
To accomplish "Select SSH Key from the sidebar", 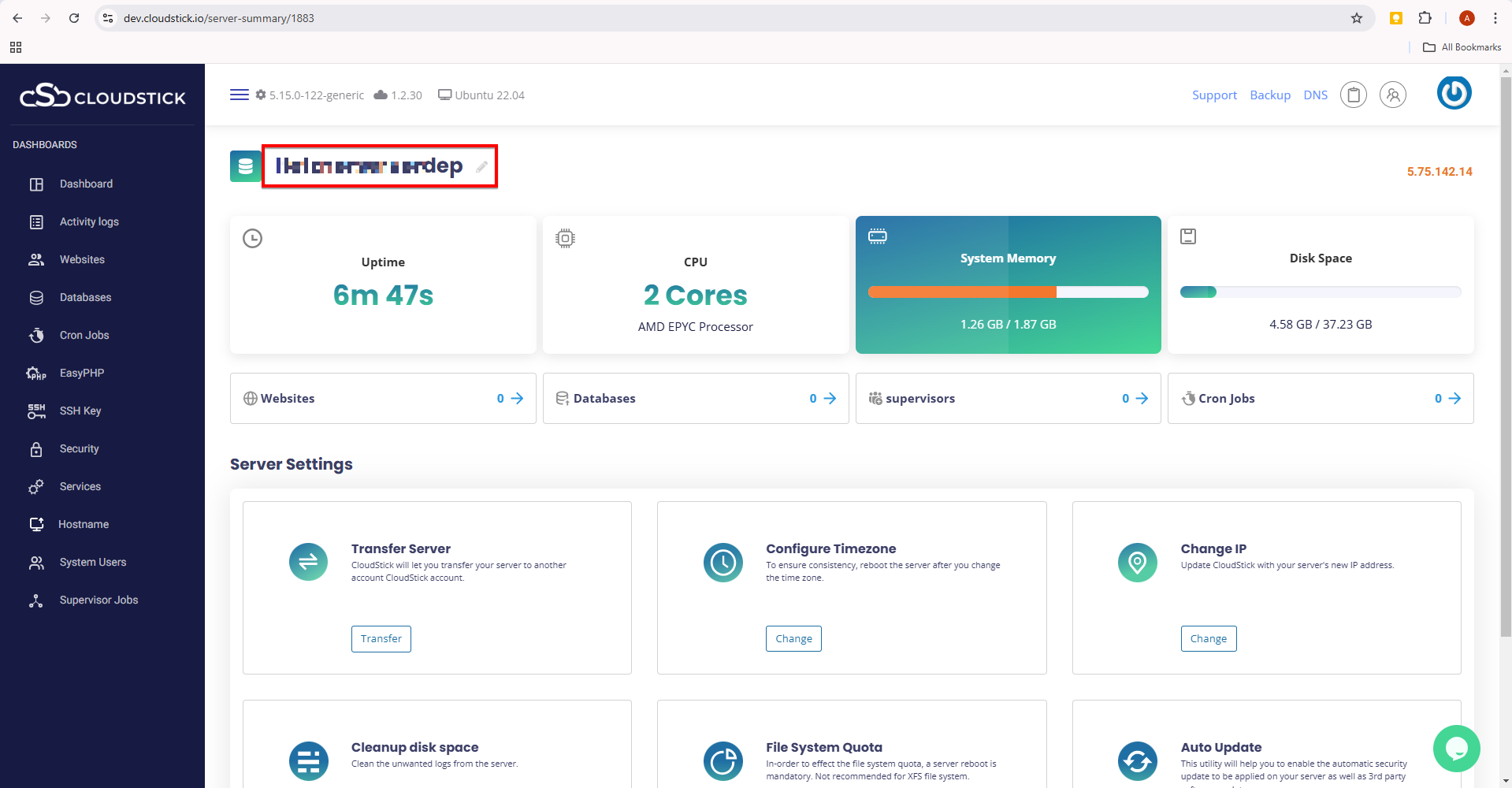I will (x=80, y=411).
